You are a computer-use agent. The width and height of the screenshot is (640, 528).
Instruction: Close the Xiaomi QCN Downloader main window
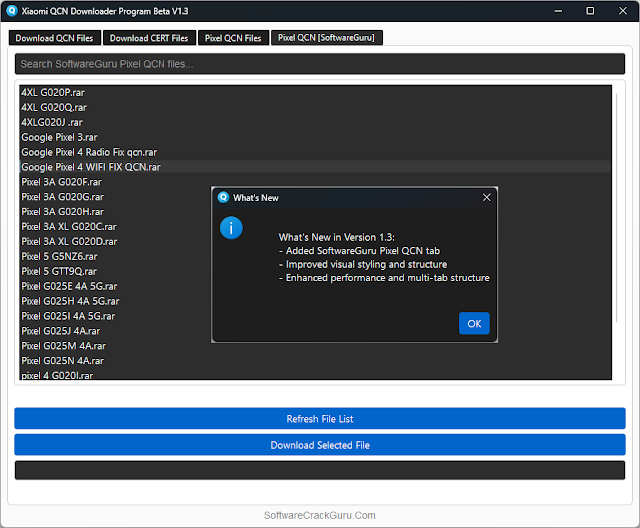[x=622, y=11]
